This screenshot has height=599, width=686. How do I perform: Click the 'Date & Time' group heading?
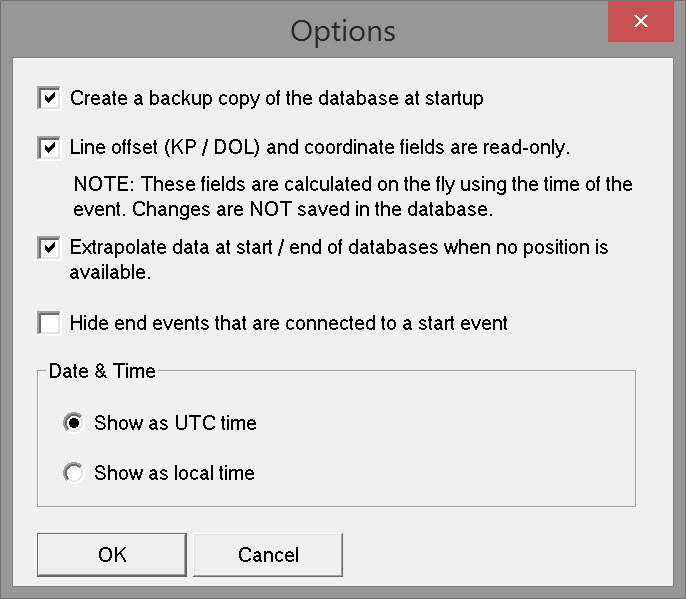pos(102,371)
